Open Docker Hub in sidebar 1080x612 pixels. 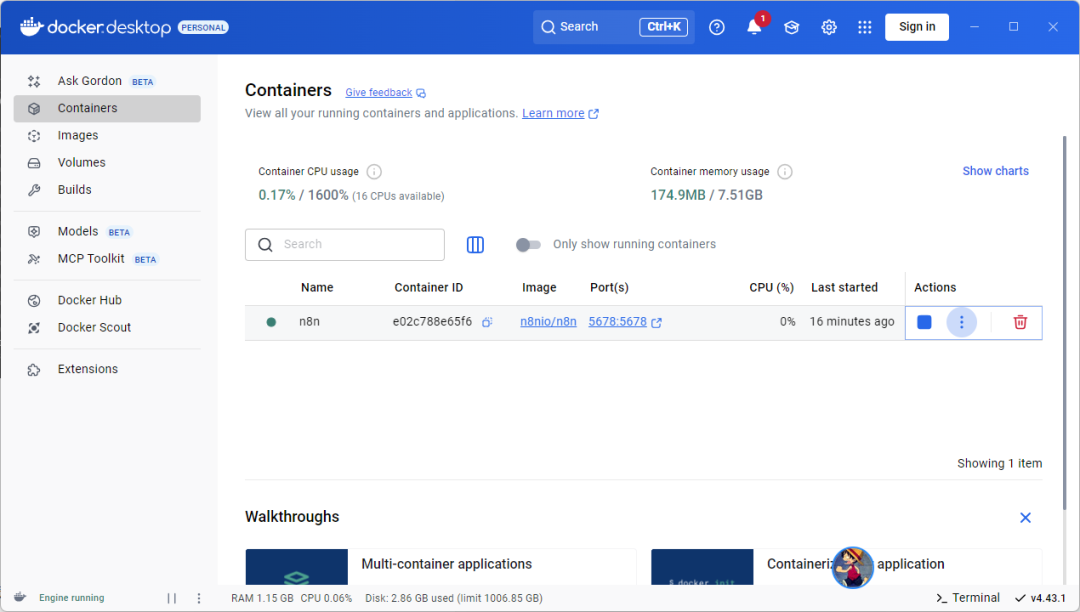(x=107, y=300)
